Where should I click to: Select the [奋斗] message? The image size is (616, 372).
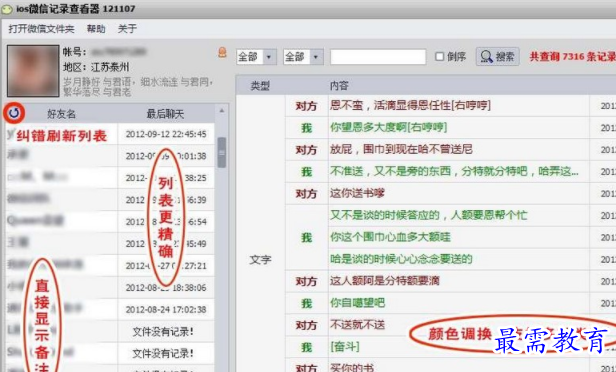[x=345, y=347]
